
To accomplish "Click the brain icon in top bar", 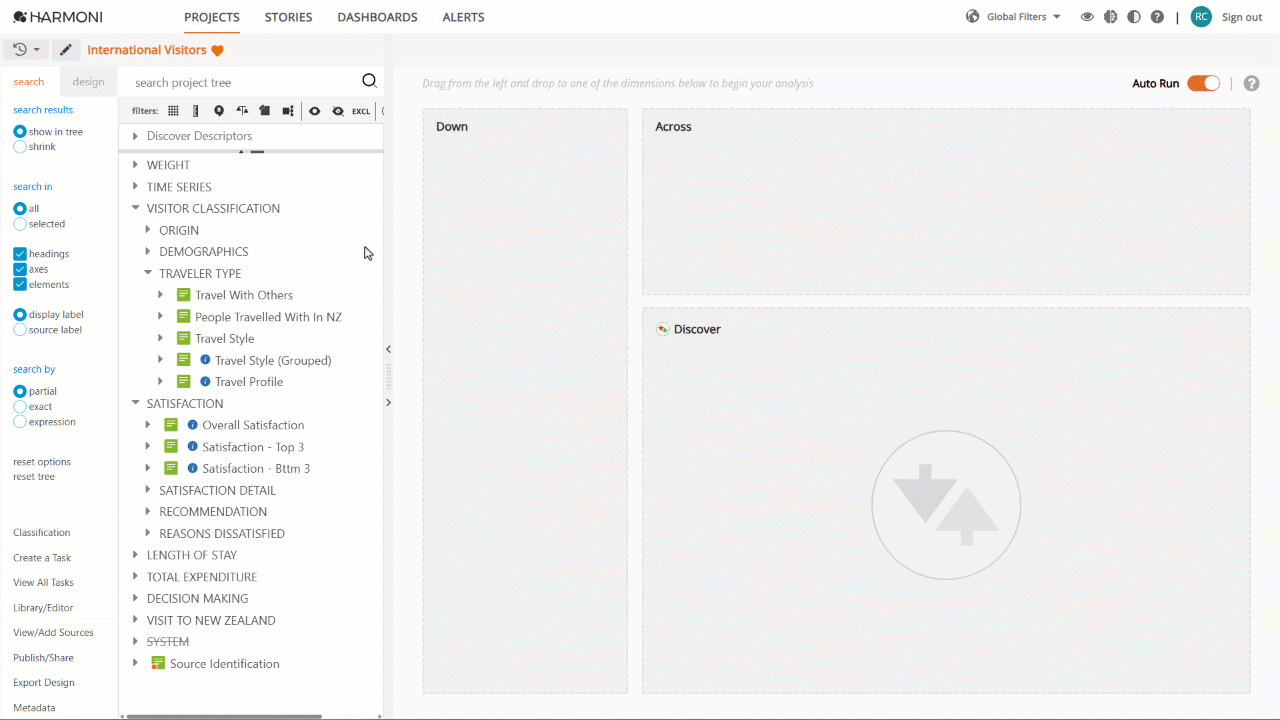I will pos(1110,17).
